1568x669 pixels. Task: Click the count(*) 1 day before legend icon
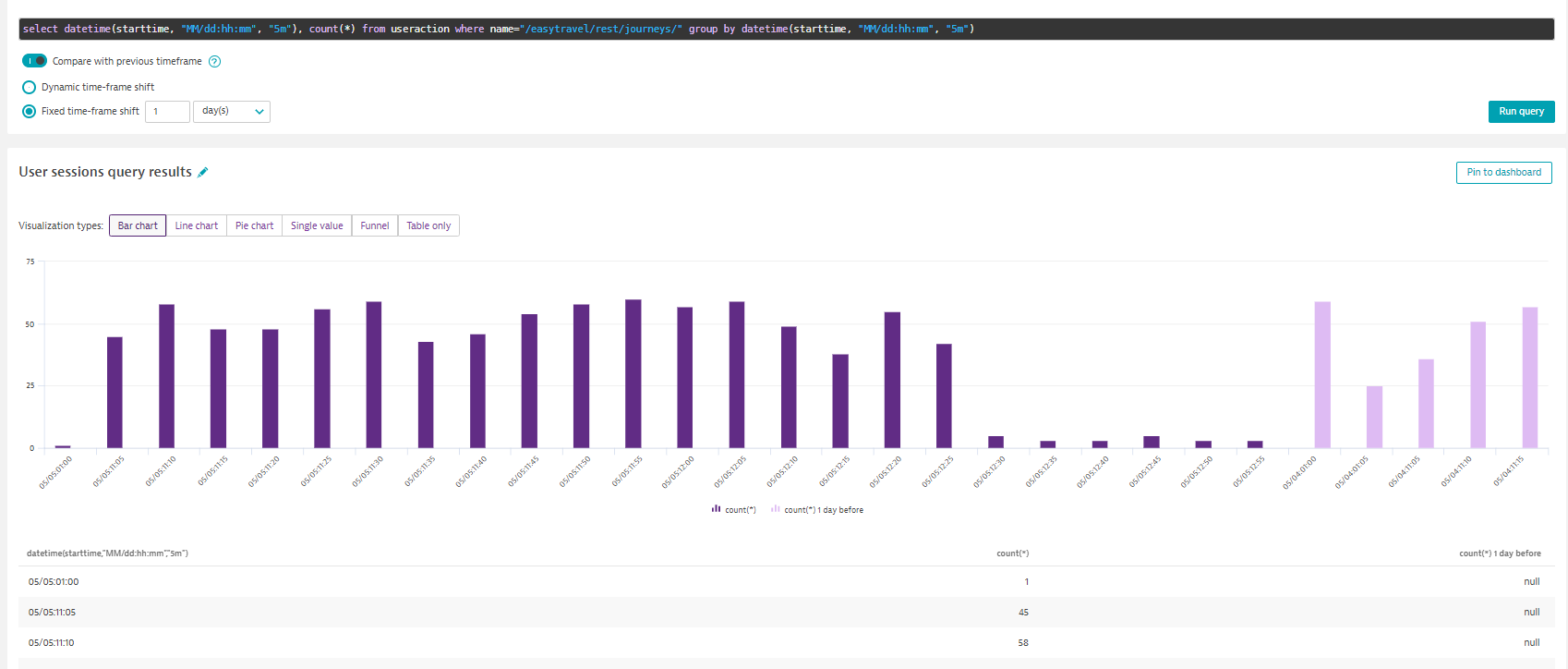tap(776, 509)
